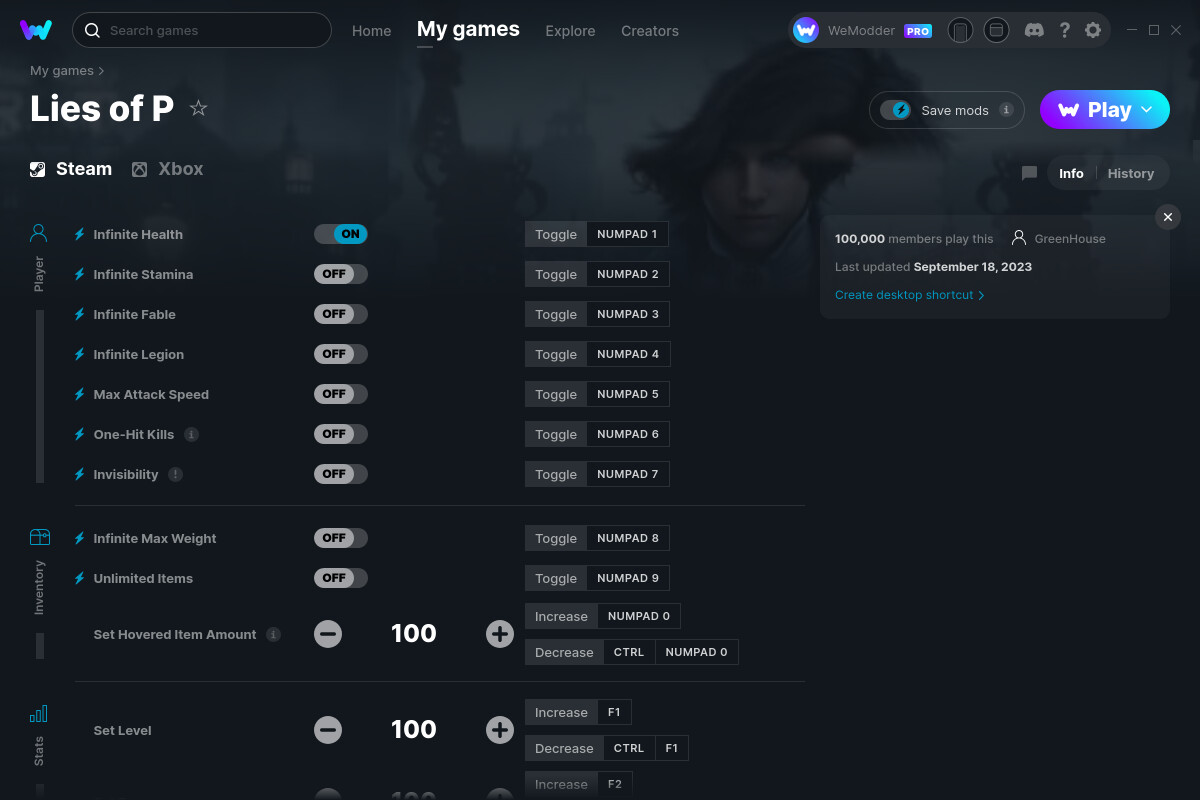Enable Unlimited Items toggle
This screenshot has height=800, width=1200.
[341, 578]
